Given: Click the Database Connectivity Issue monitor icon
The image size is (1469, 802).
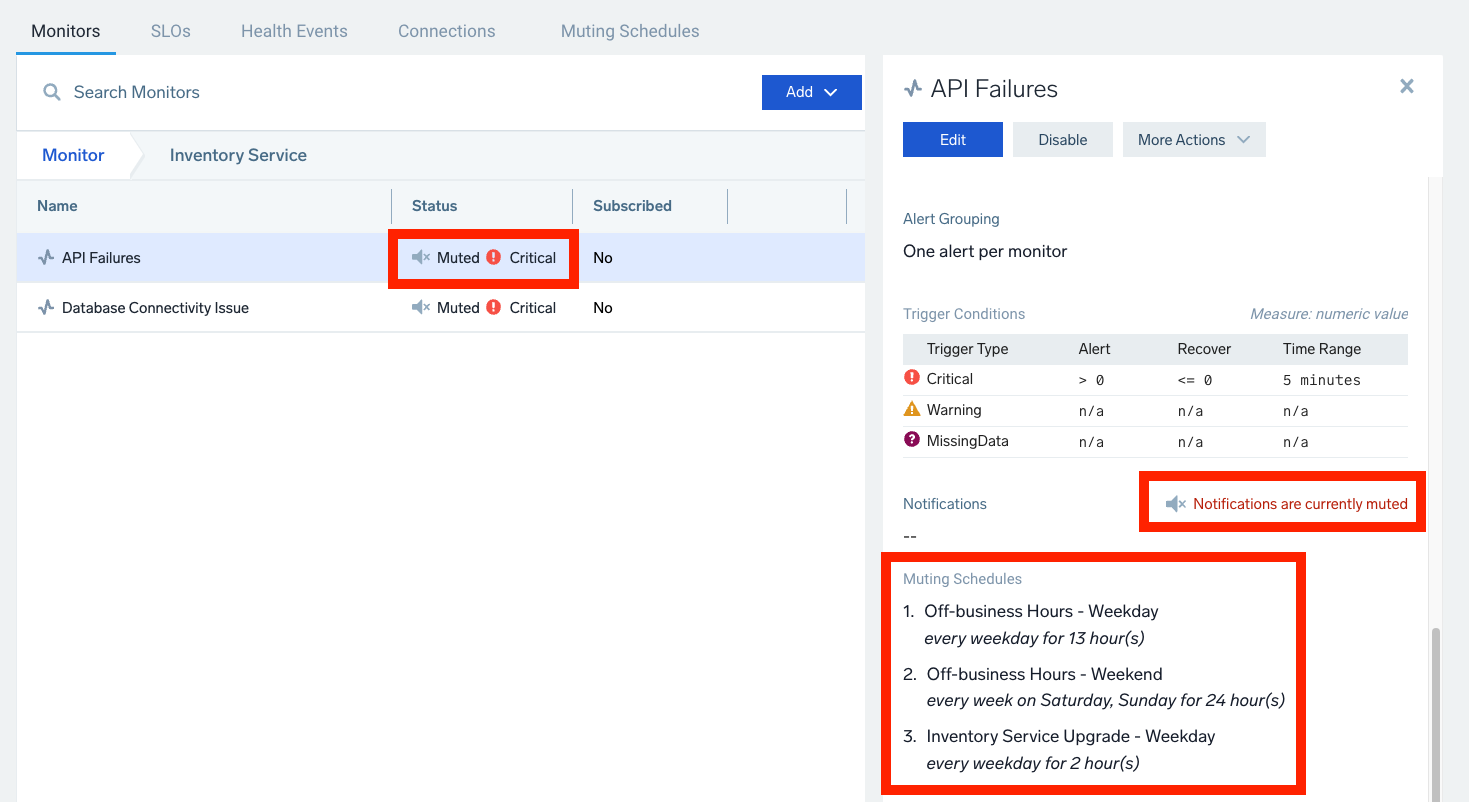Looking at the screenshot, I should [x=46, y=308].
